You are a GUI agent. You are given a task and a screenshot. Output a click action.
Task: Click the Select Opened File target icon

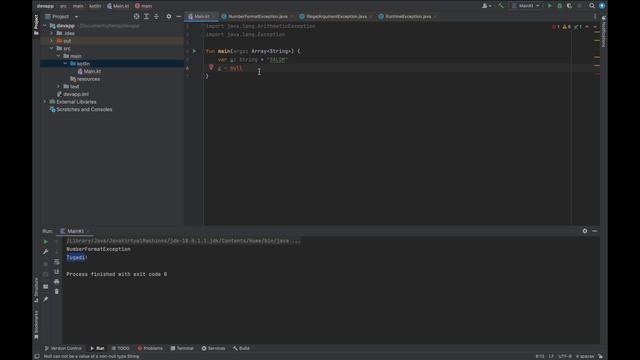pos(136,16)
